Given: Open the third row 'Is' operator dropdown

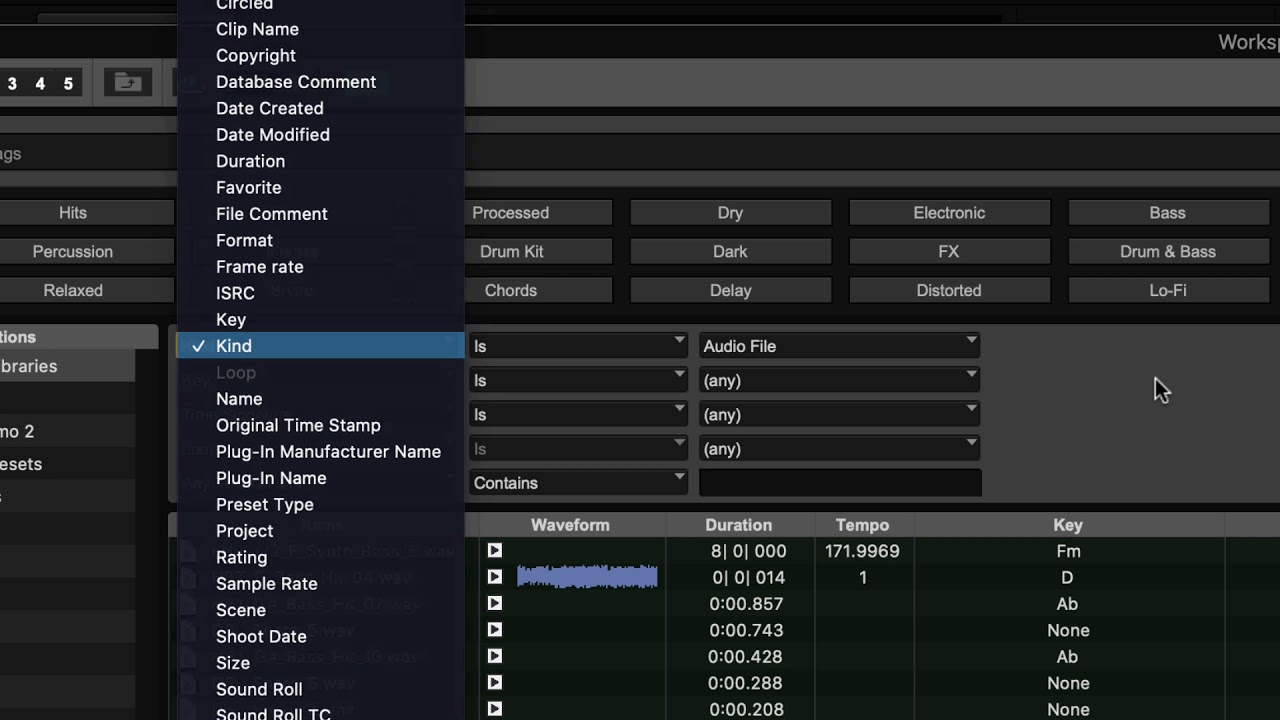Looking at the screenshot, I should [578, 414].
